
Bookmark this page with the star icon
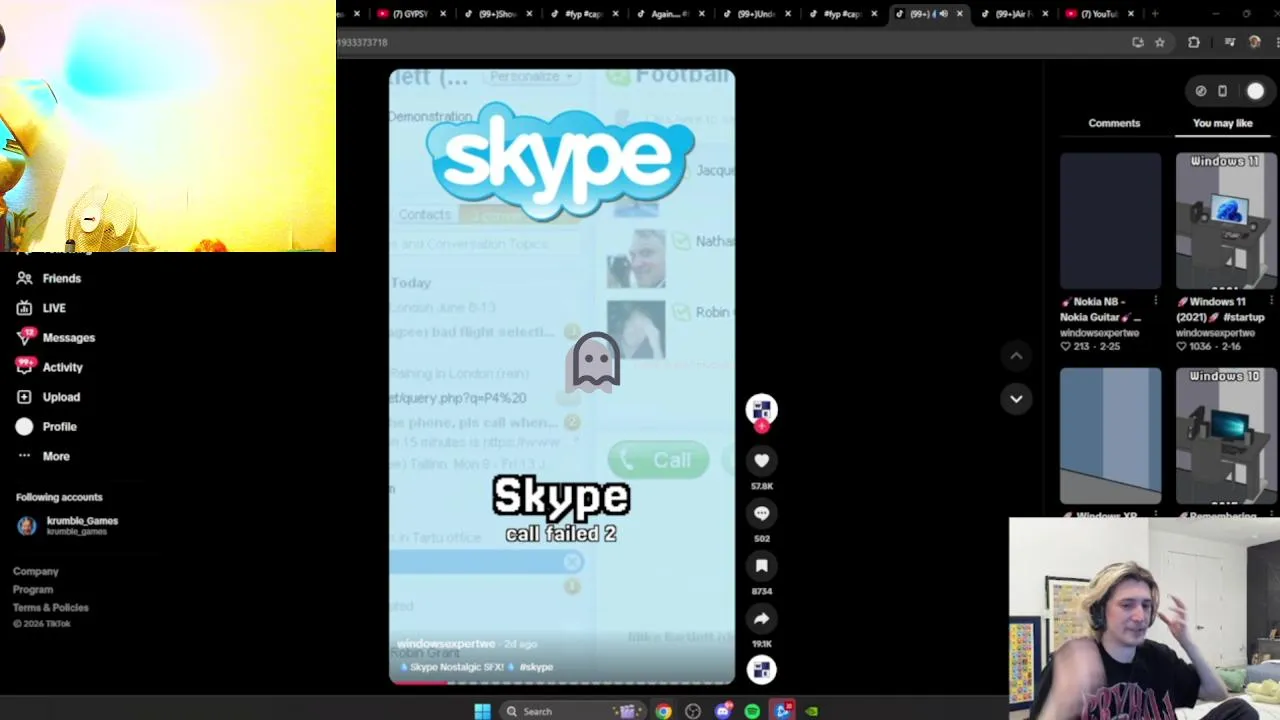click(x=1160, y=42)
